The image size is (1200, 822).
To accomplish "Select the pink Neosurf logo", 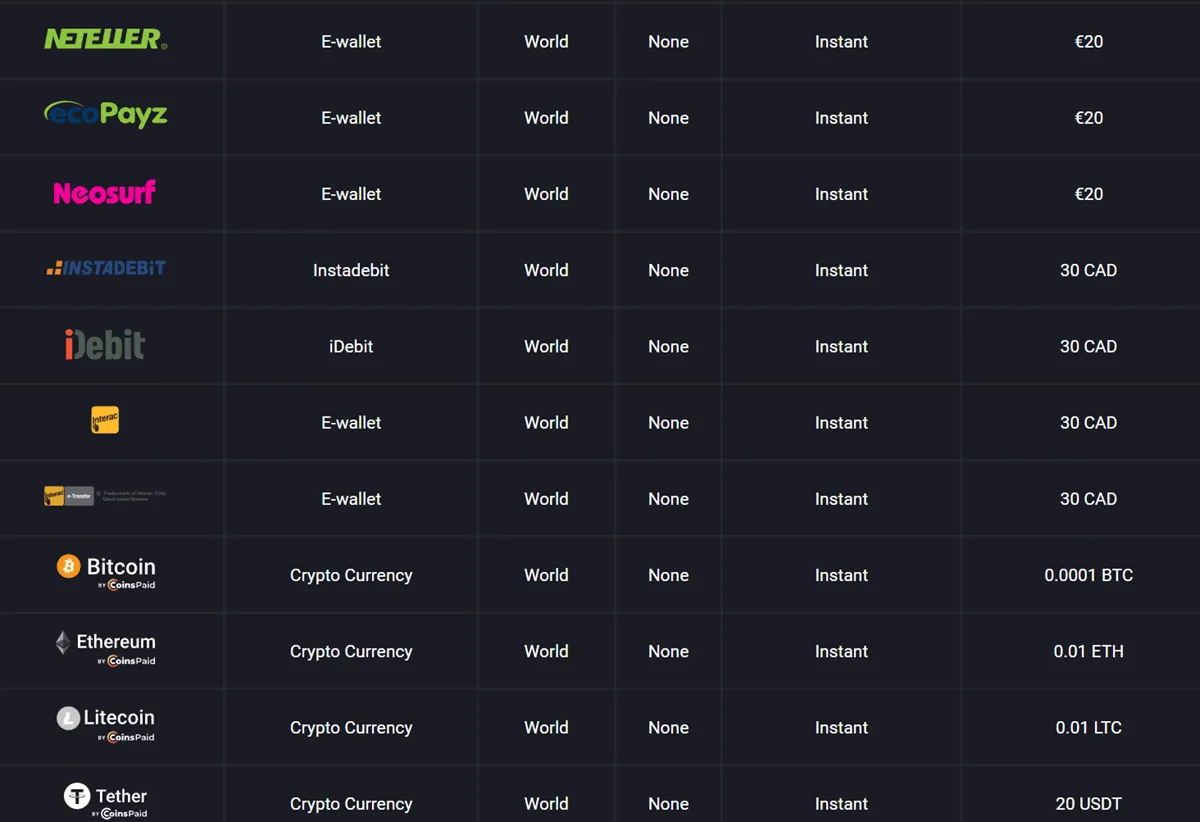I will point(105,192).
